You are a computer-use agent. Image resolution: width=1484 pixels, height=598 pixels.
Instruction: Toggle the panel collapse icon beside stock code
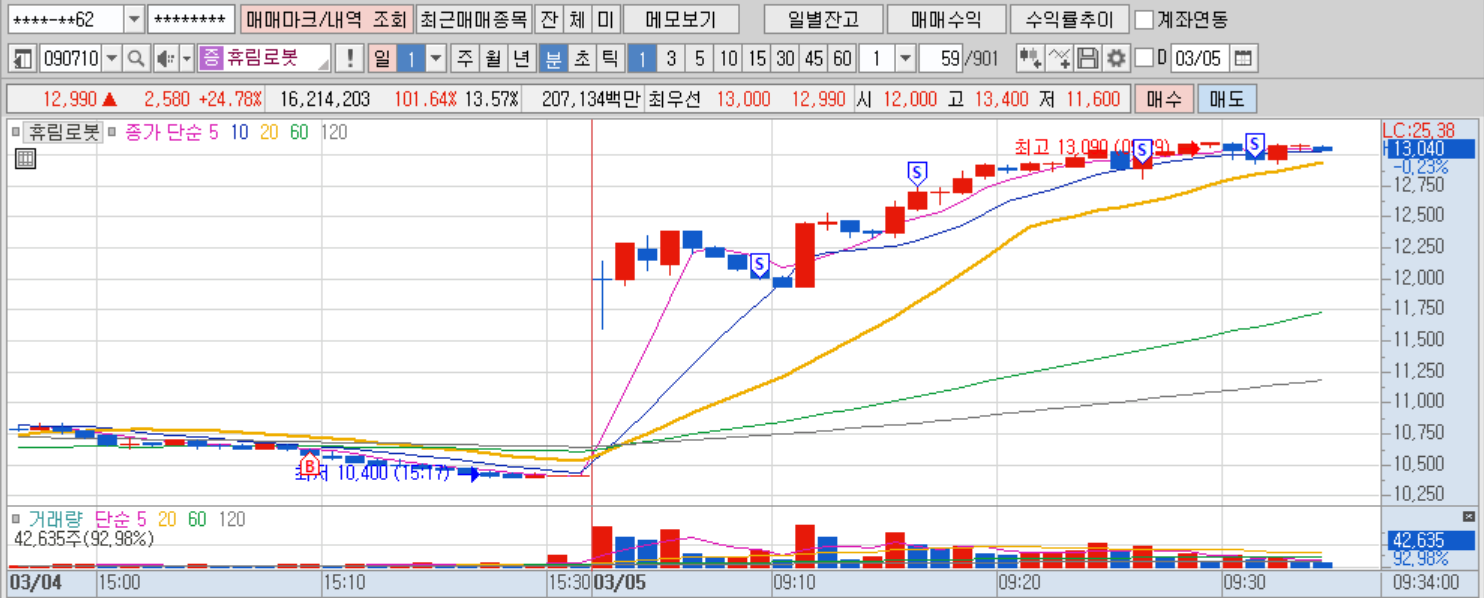23,58
